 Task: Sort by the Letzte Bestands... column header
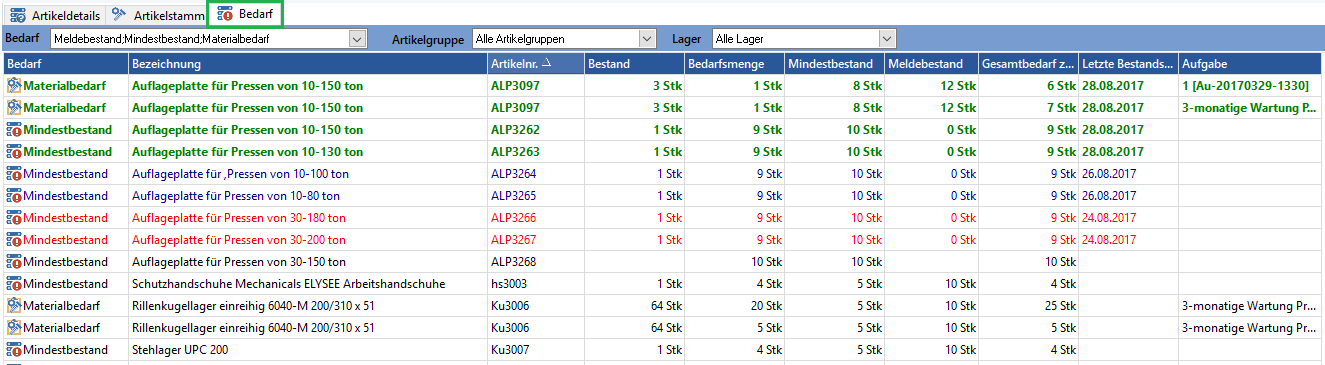coord(1129,64)
